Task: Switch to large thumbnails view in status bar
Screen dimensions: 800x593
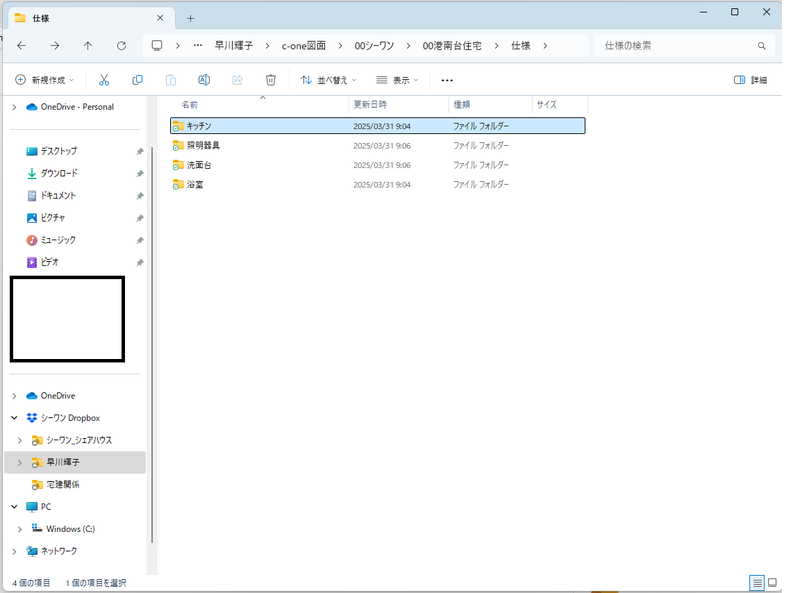Action: click(x=772, y=582)
